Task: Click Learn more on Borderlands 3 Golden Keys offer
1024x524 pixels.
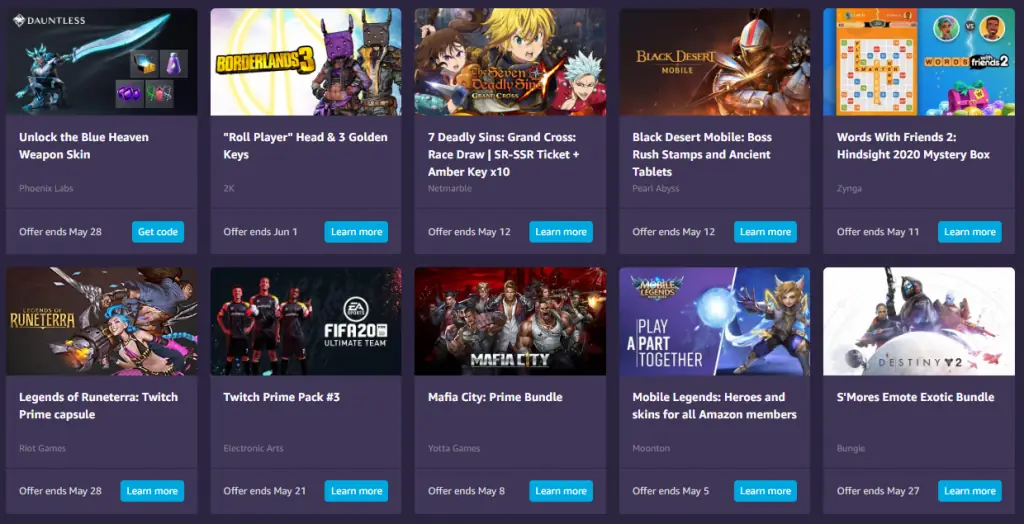Action: (x=356, y=232)
